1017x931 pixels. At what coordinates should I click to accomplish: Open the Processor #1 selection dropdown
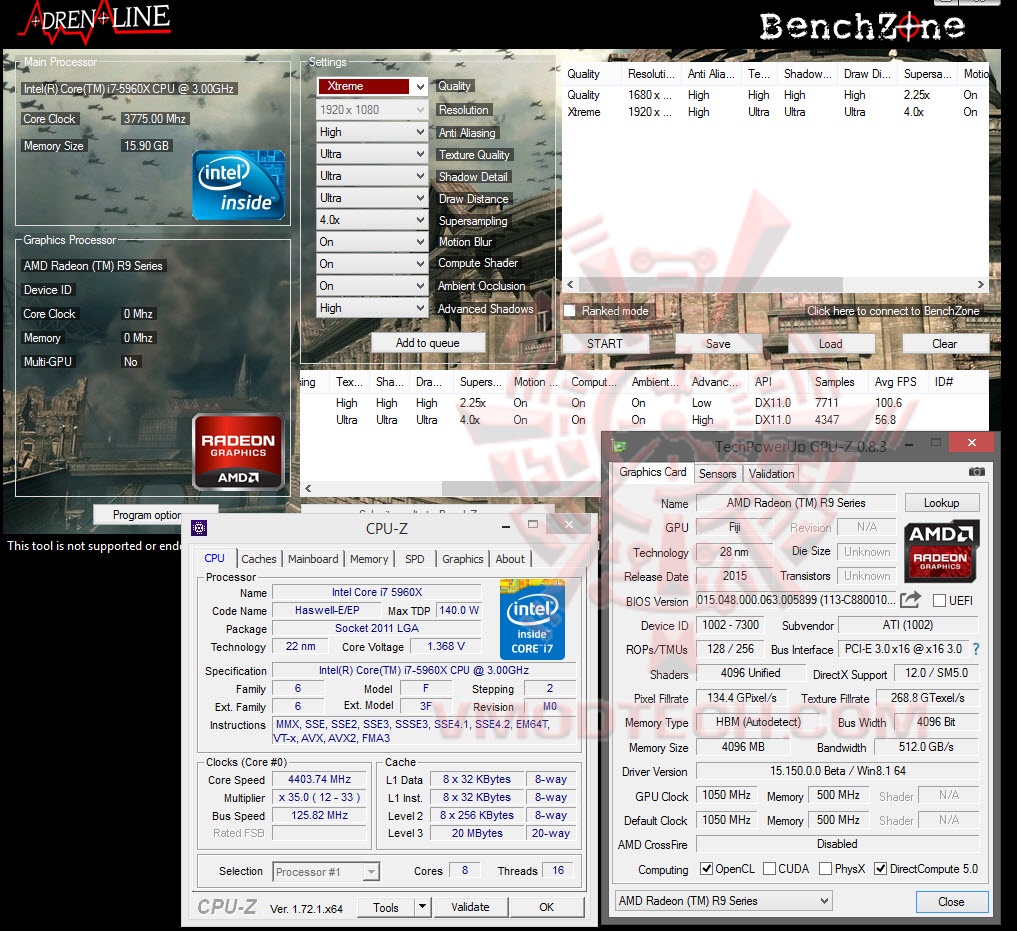point(326,871)
